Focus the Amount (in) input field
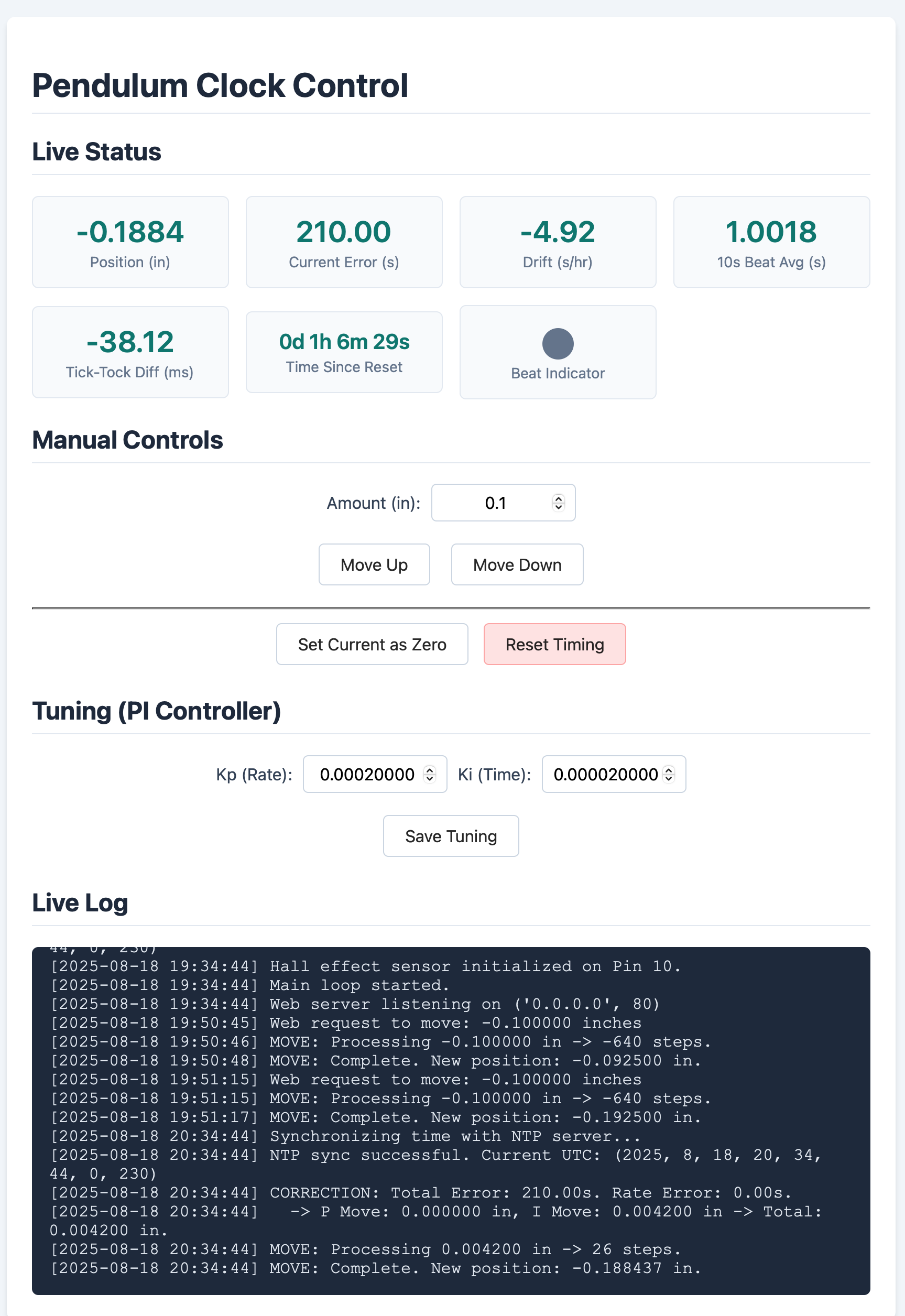Screen dimensions: 905x1316 point(493,503)
